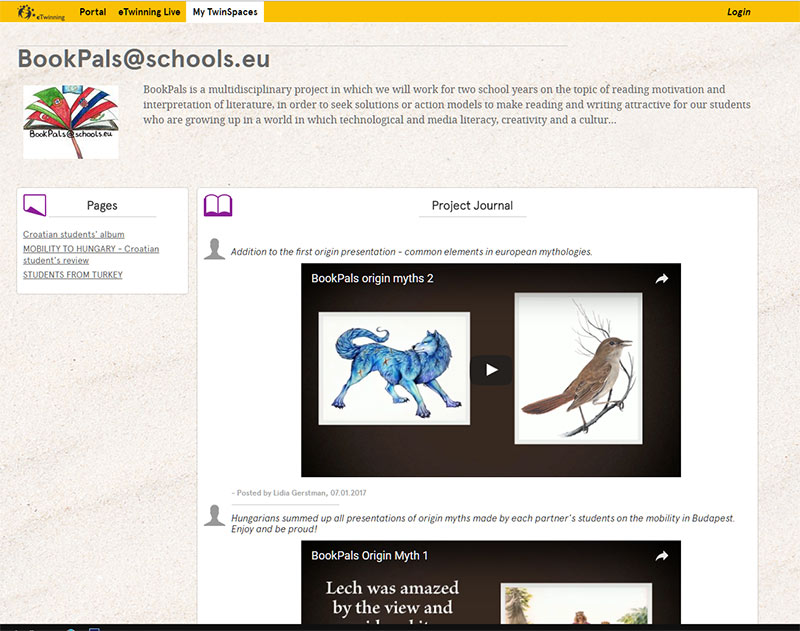Open the Portal menu item
The height and width of the screenshot is (631, 800).
[x=92, y=12]
